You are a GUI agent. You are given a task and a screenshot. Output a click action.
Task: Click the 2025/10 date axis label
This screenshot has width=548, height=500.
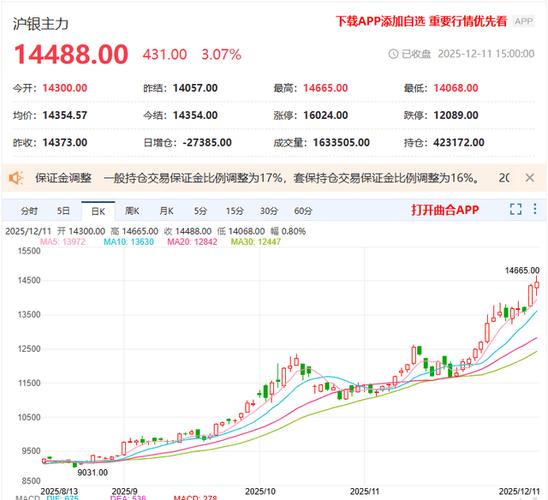pos(260,492)
